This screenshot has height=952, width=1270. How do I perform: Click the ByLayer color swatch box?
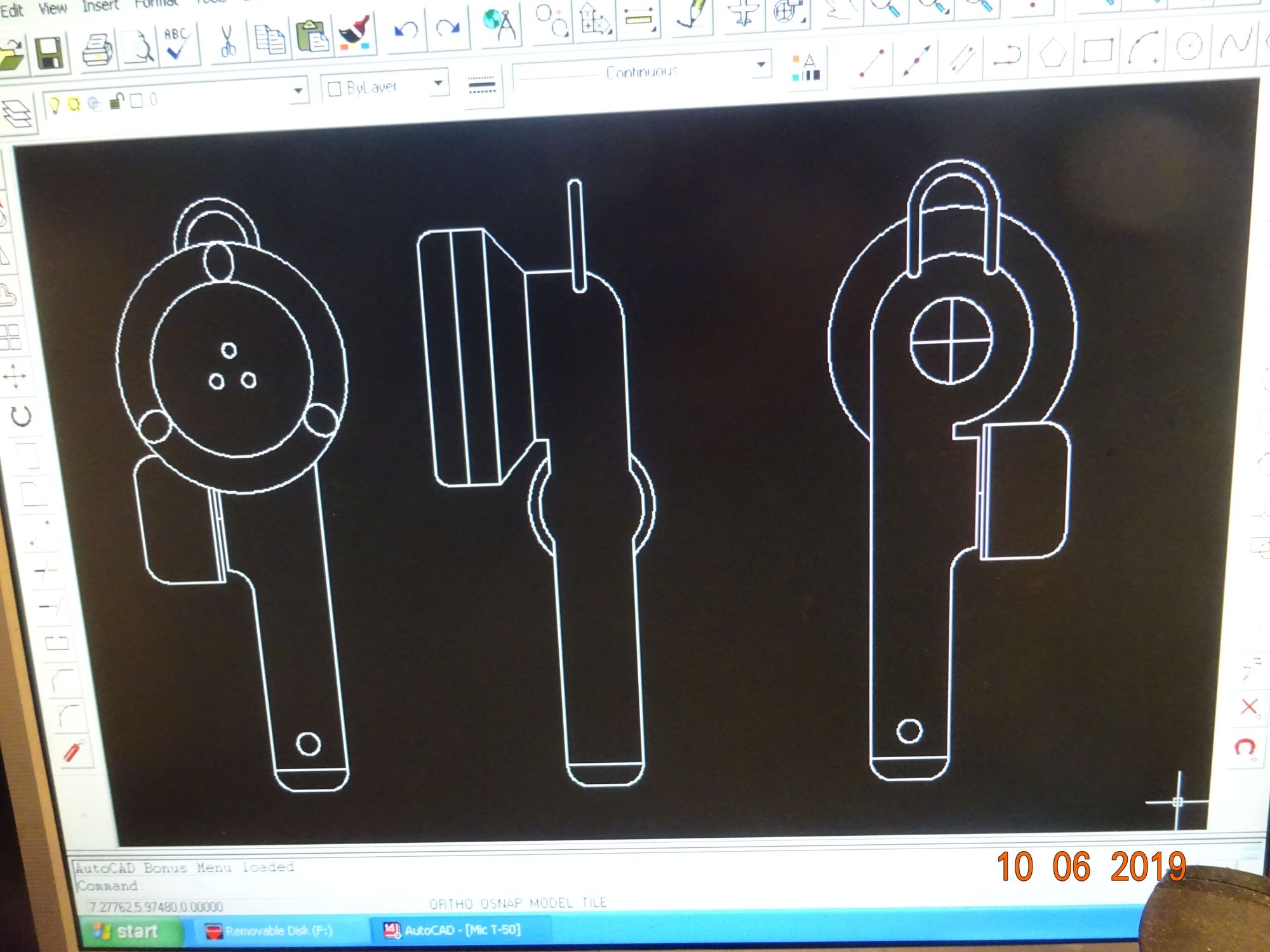tap(335, 89)
